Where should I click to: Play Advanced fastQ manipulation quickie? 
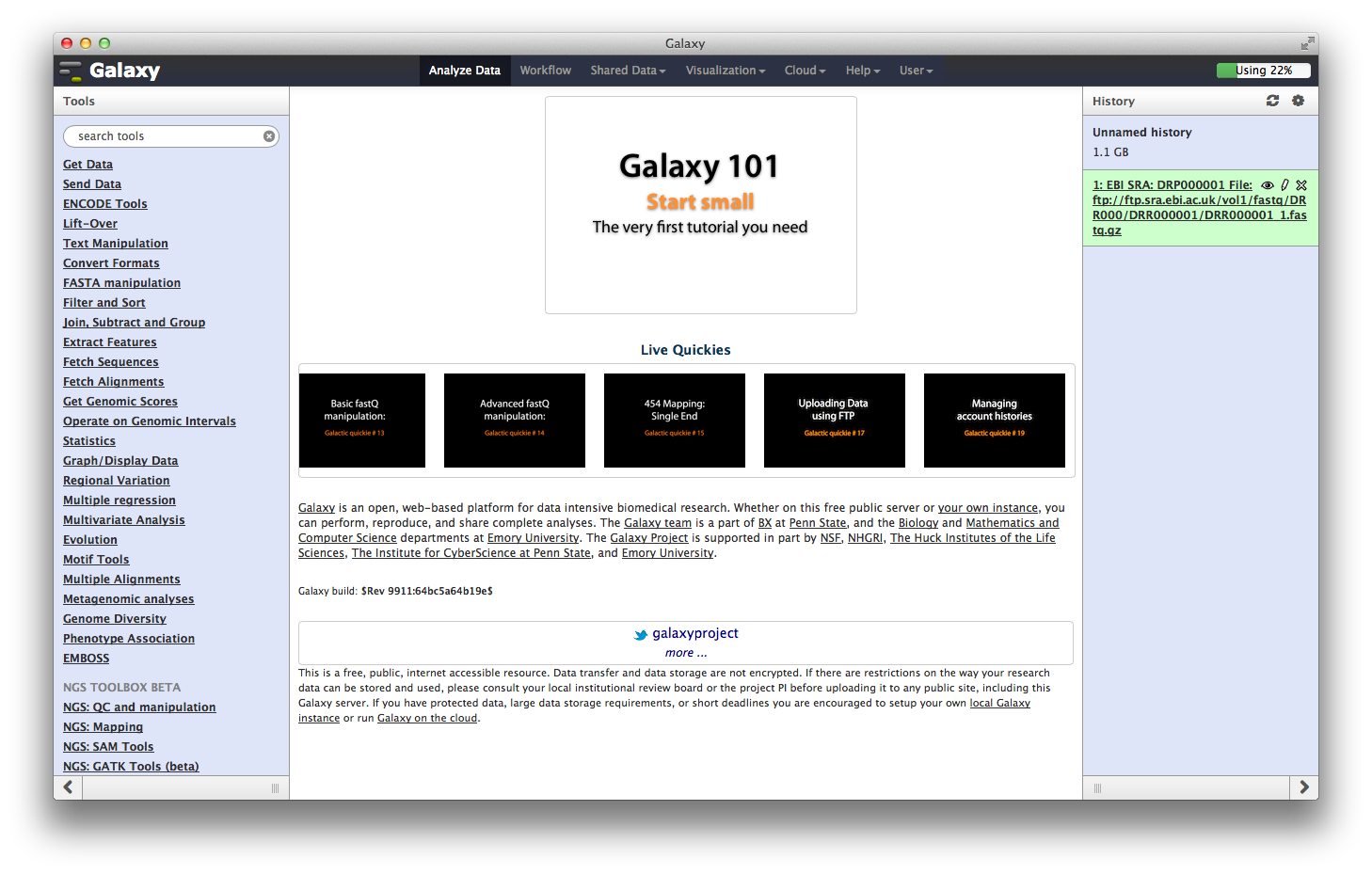click(515, 421)
